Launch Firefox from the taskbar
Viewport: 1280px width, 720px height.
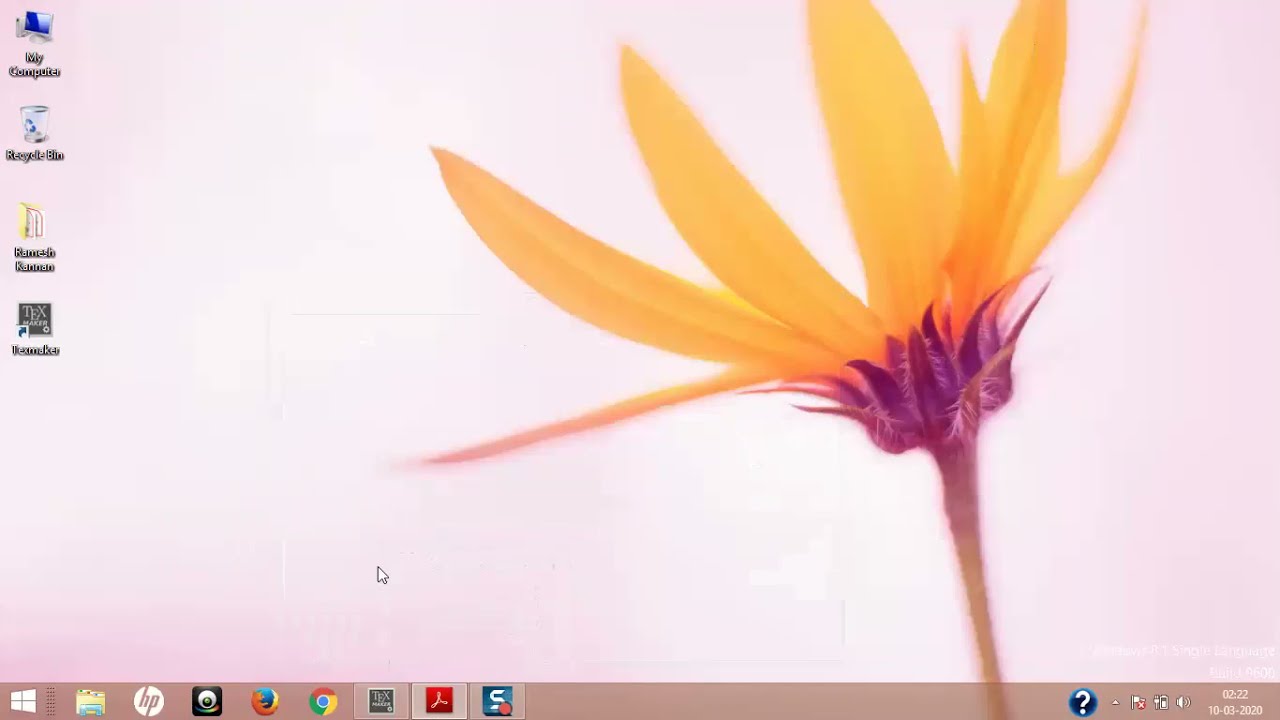265,702
